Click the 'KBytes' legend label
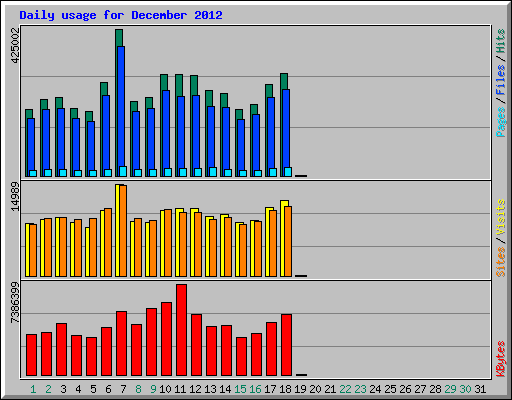Viewport: 512px width, 400px height. [500, 359]
